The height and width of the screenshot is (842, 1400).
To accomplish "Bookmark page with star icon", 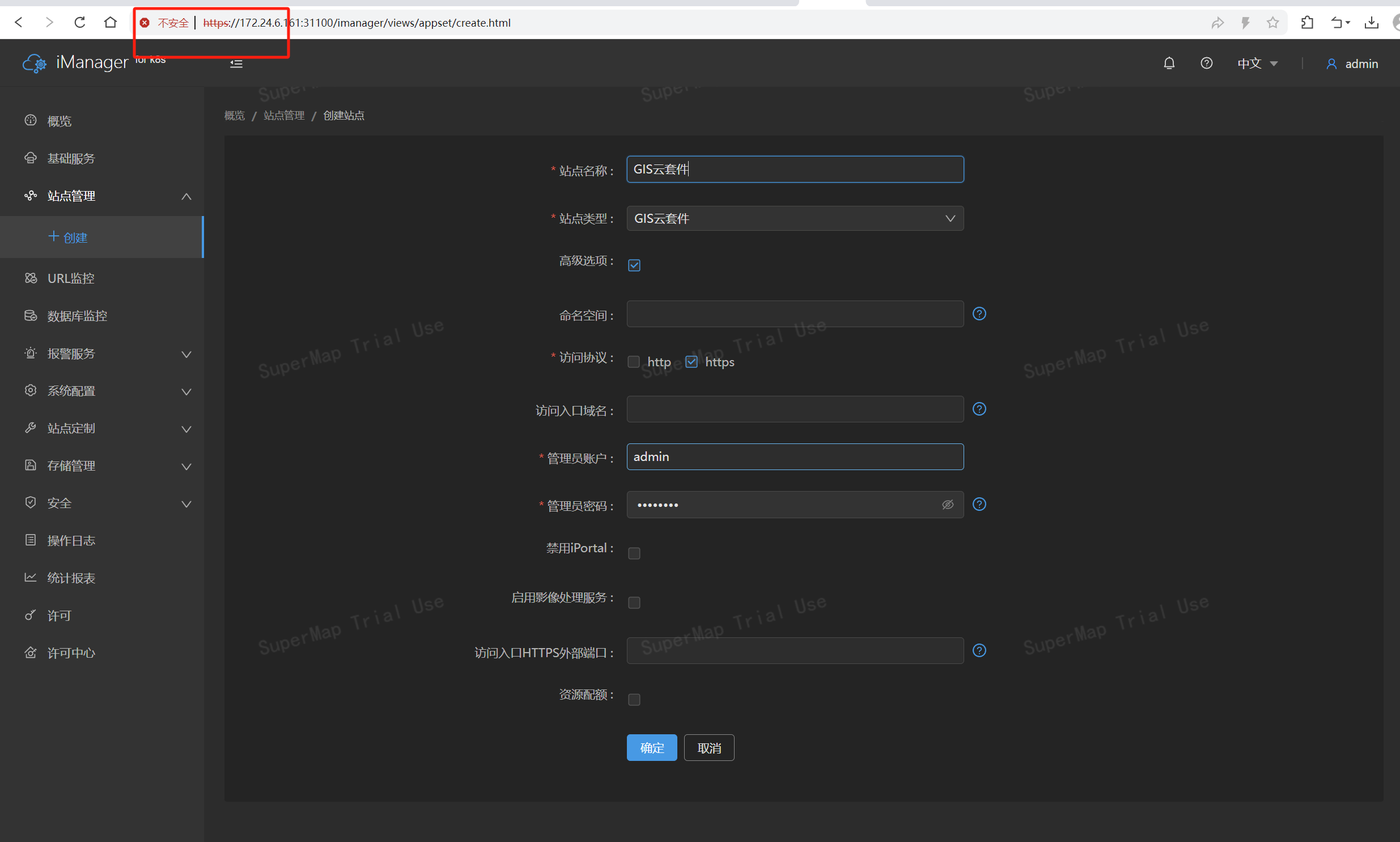I will pyautogui.click(x=1272, y=23).
